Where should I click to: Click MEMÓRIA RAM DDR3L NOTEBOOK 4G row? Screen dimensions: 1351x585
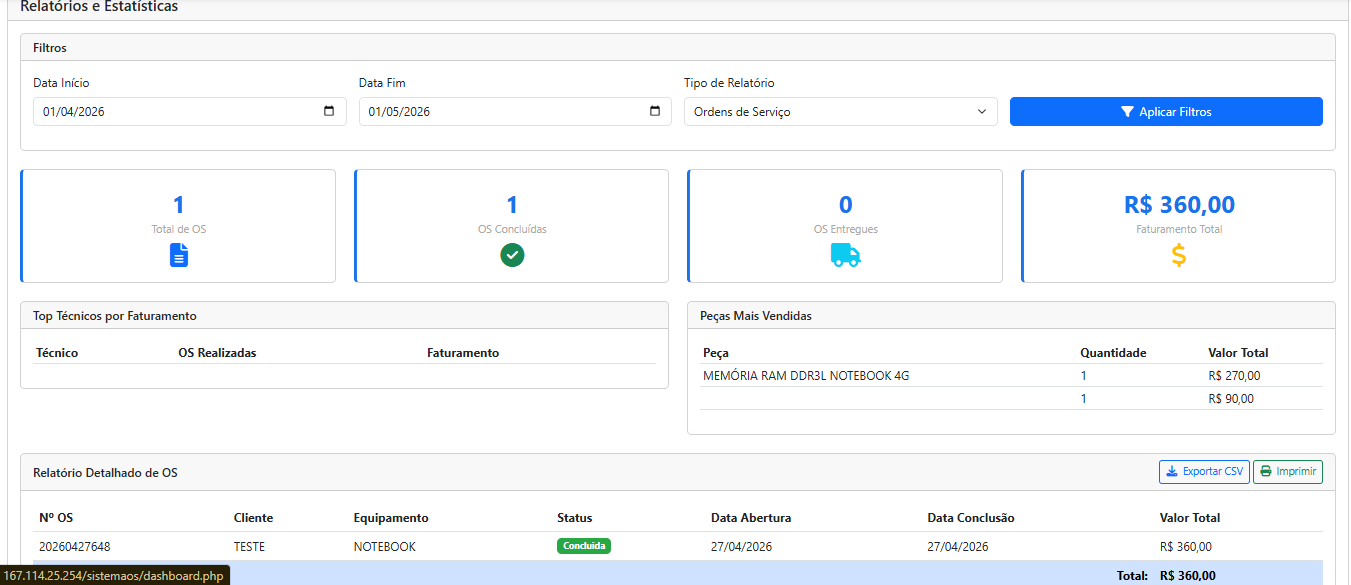pos(1011,376)
